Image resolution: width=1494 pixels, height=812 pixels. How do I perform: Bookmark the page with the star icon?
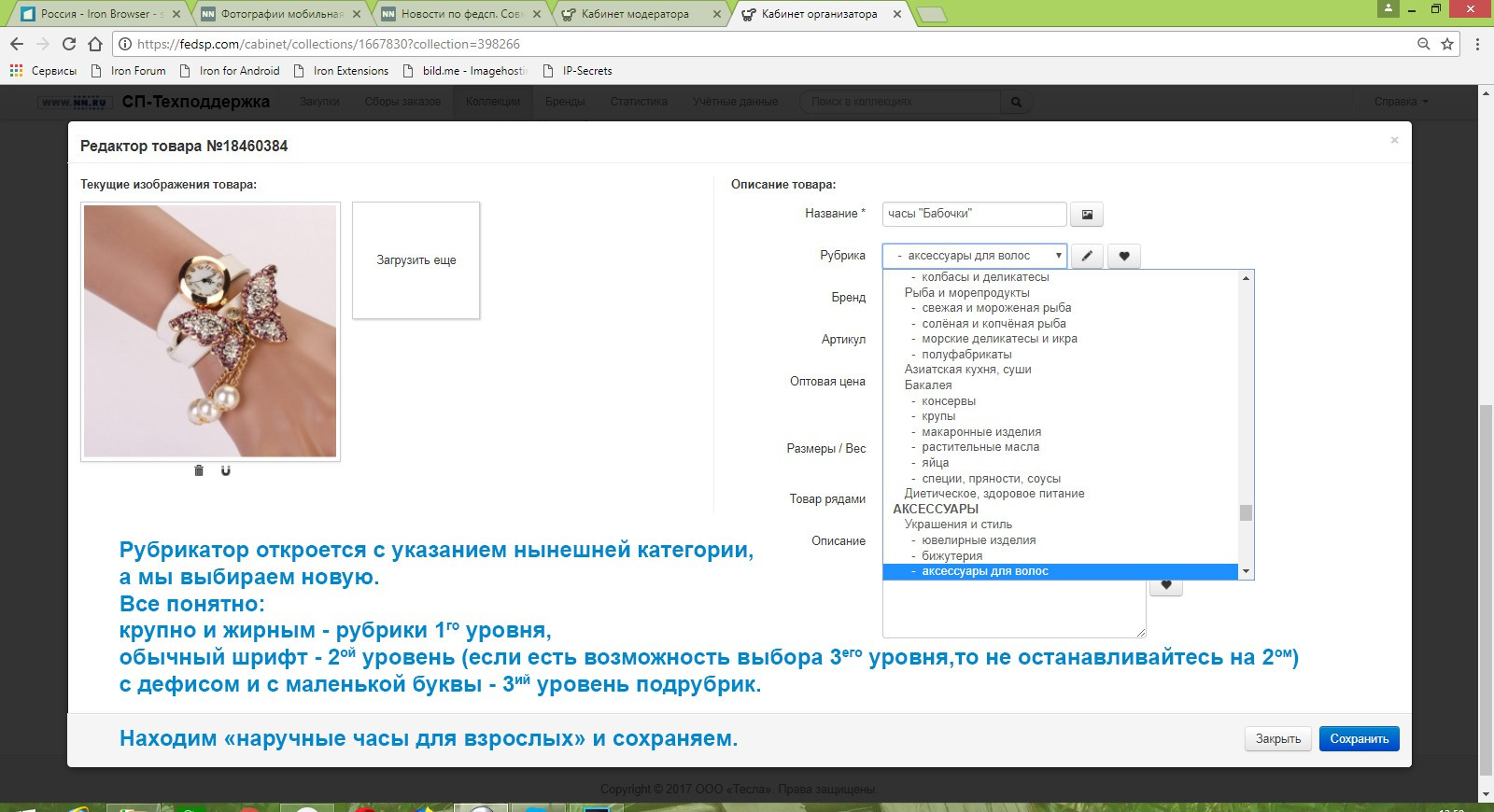coord(1447,44)
